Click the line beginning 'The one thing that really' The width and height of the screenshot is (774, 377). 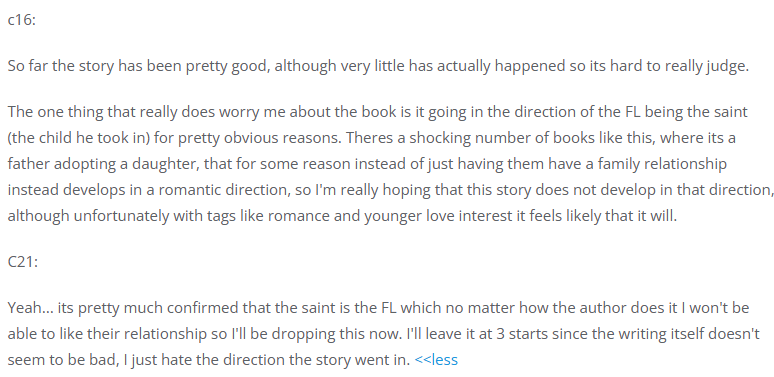click(378, 112)
